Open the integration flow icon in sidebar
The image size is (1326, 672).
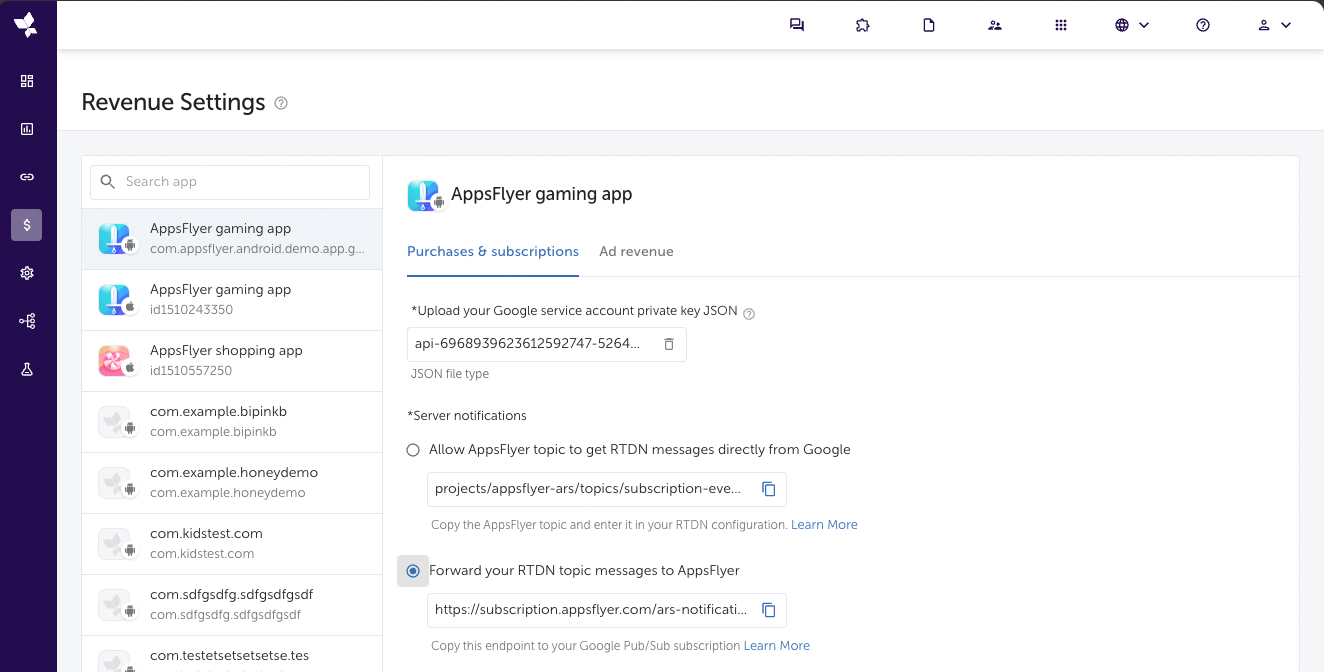point(27,321)
